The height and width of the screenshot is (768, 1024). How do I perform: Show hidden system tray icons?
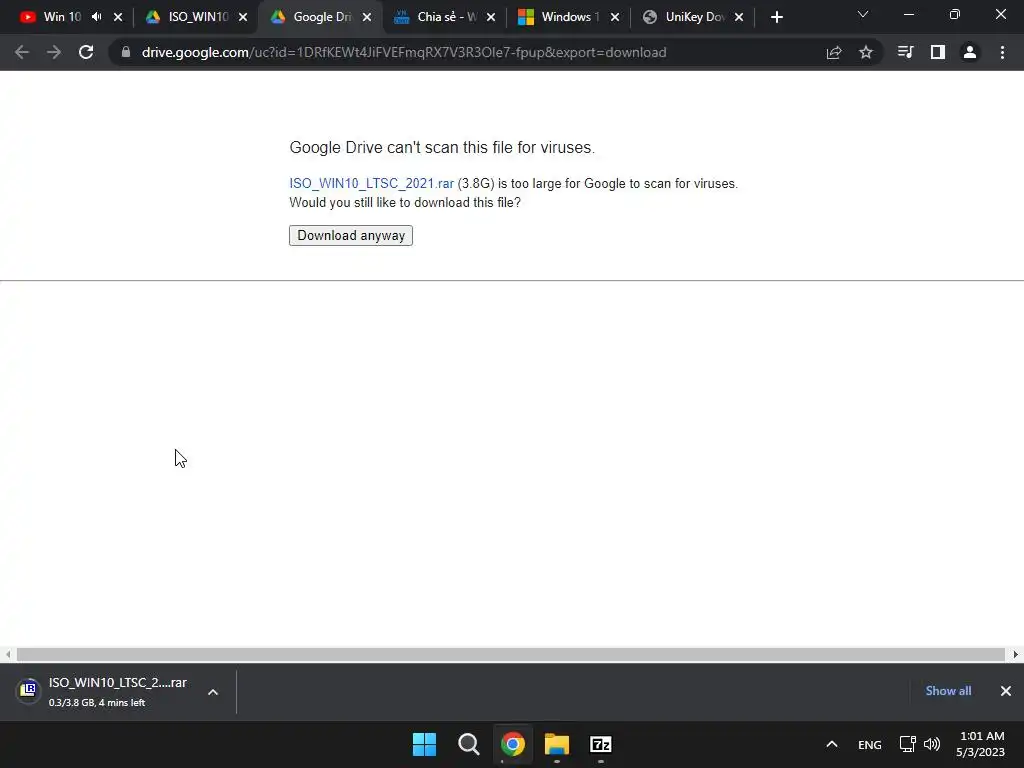[831, 744]
